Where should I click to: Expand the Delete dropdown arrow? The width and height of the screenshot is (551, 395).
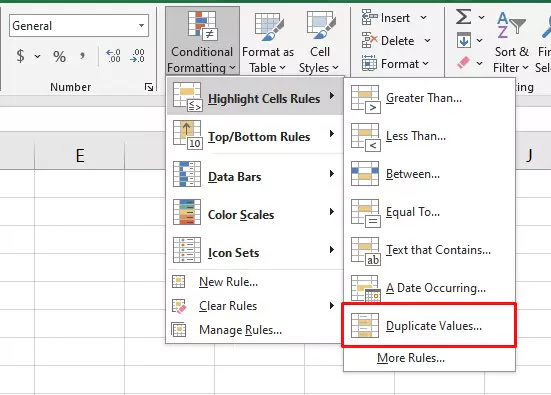pyautogui.click(x=427, y=41)
